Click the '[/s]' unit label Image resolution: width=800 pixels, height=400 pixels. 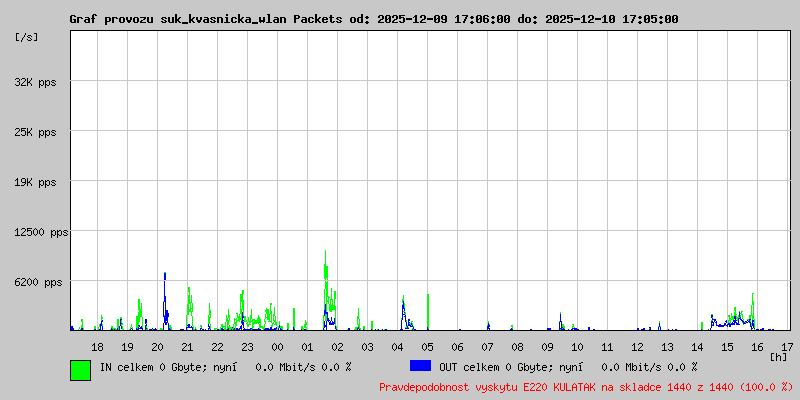click(x=27, y=37)
